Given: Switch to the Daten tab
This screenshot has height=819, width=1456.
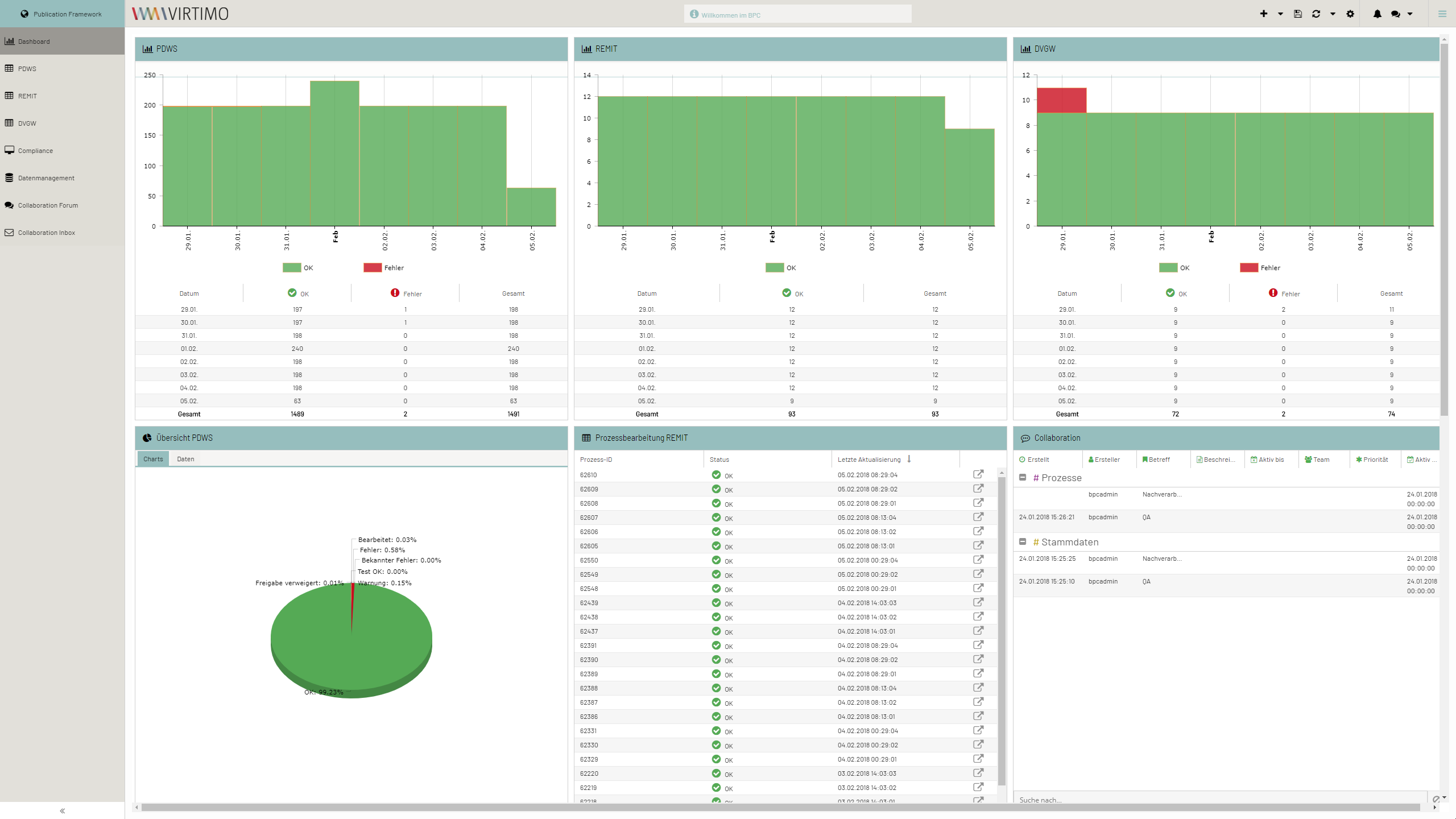Looking at the screenshot, I should click(x=185, y=459).
